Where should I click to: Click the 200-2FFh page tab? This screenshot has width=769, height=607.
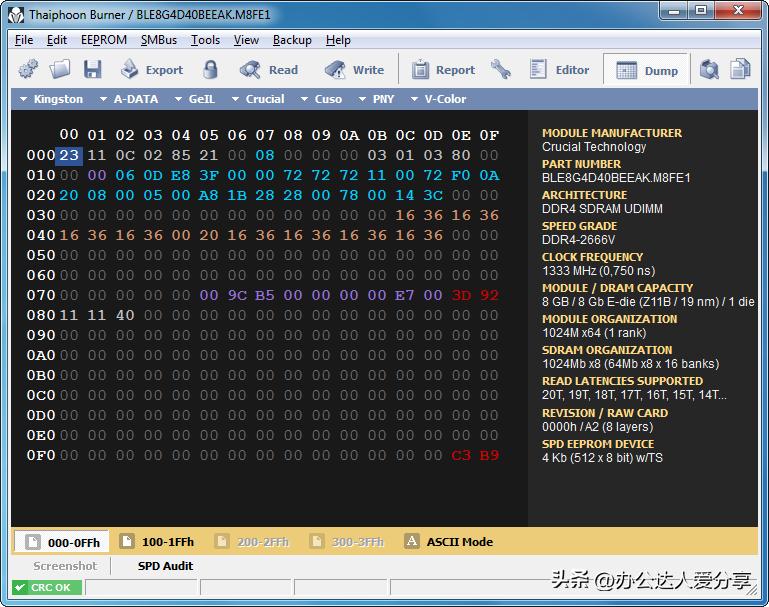point(252,542)
